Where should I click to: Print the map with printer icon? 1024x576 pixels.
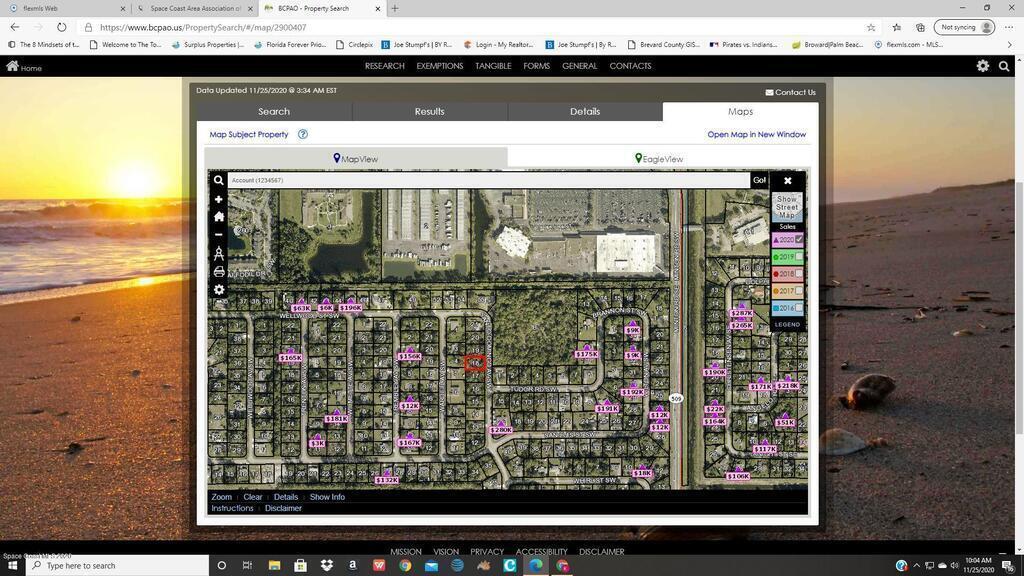click(218, 271)
